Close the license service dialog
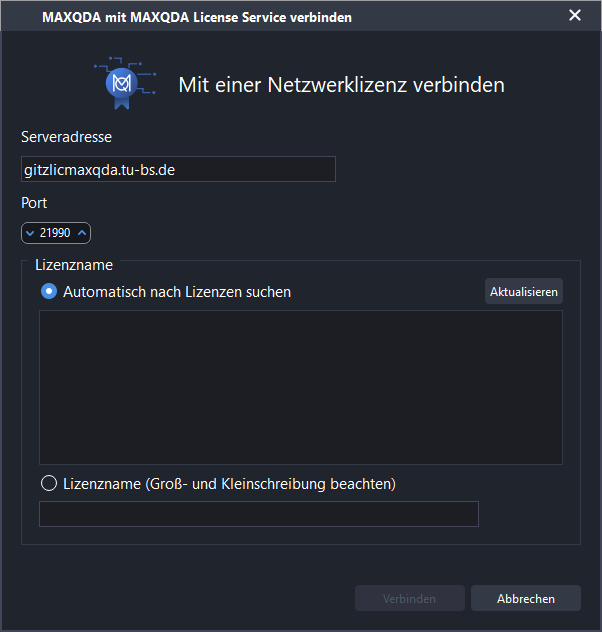The image size is (602, 632). 575,15
